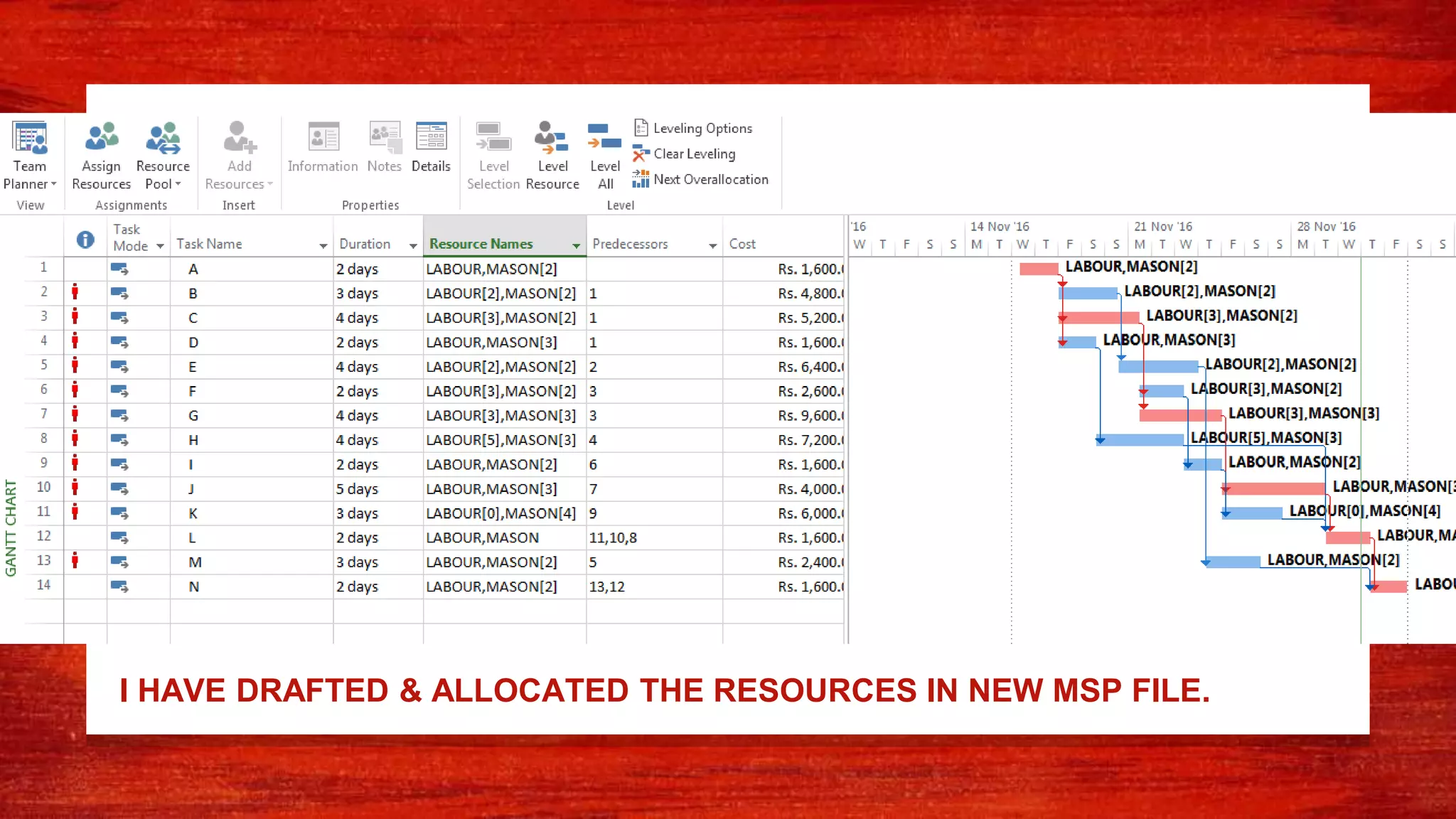Screen dimensions: 1456x819
Task: Click overallocation indicator for task G
Action: tap(75, 414)
